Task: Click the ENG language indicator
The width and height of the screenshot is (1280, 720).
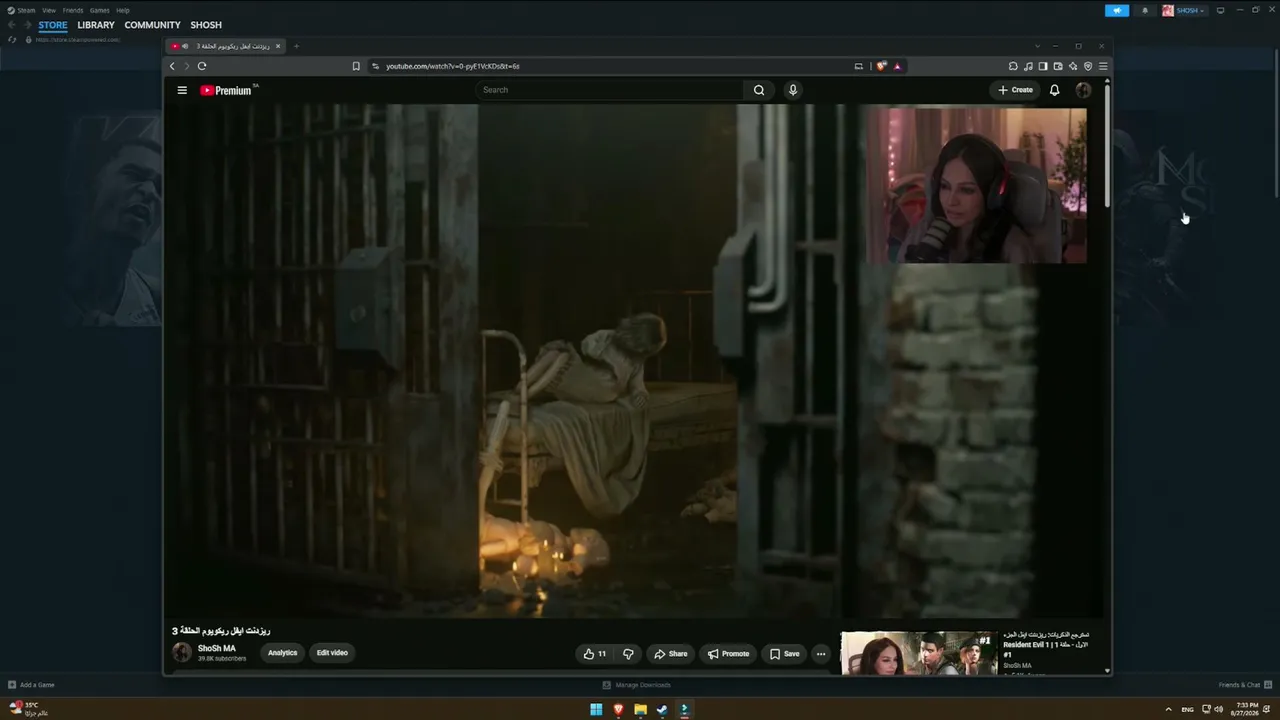Action: coord(1188,710)
